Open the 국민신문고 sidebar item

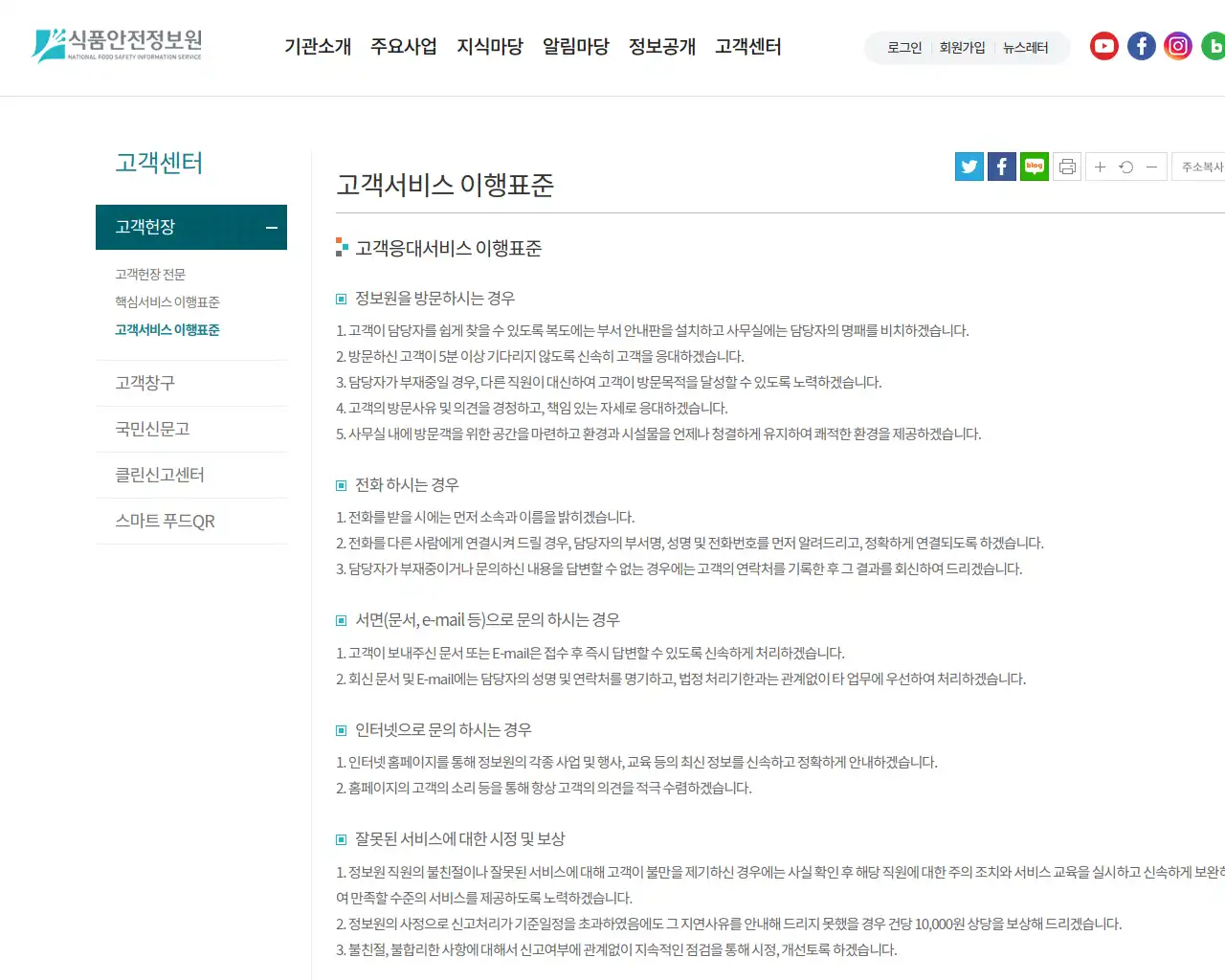pyautogui.click(x=191, y=429)
